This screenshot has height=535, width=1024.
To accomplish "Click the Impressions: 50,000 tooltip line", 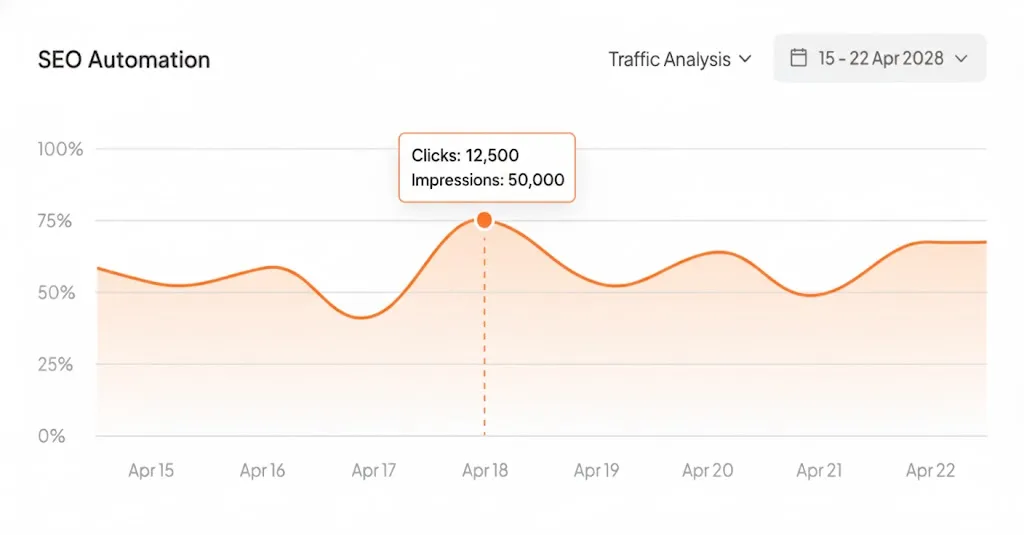I will (487, 181).
